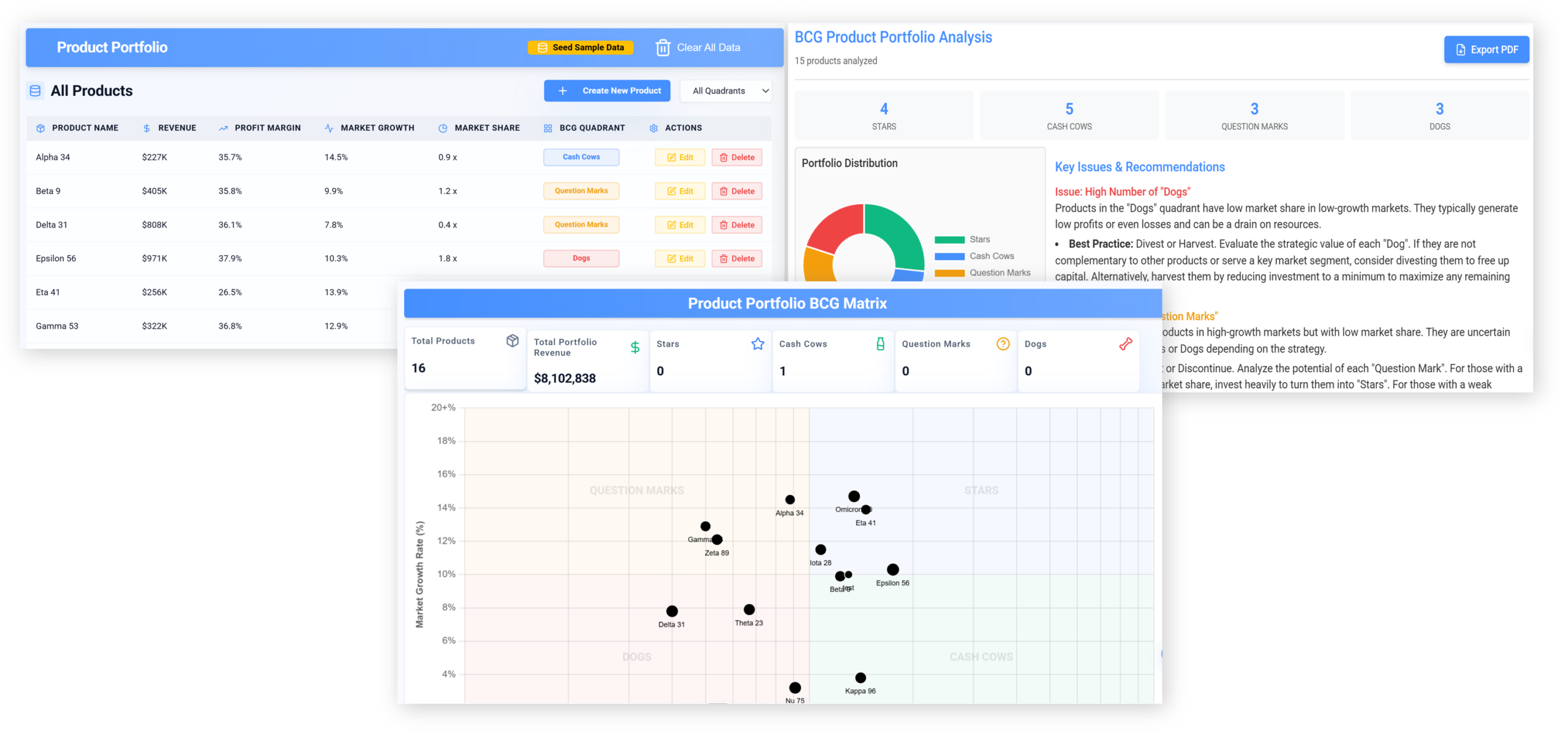Select the Question Marks card with 3
Screen dimensions: 1568x734
[x=1253, y=116]
